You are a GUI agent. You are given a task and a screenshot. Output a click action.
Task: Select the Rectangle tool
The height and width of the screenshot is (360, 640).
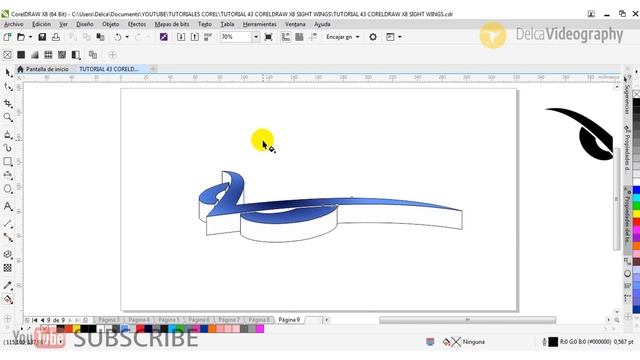tap(8, 162)
